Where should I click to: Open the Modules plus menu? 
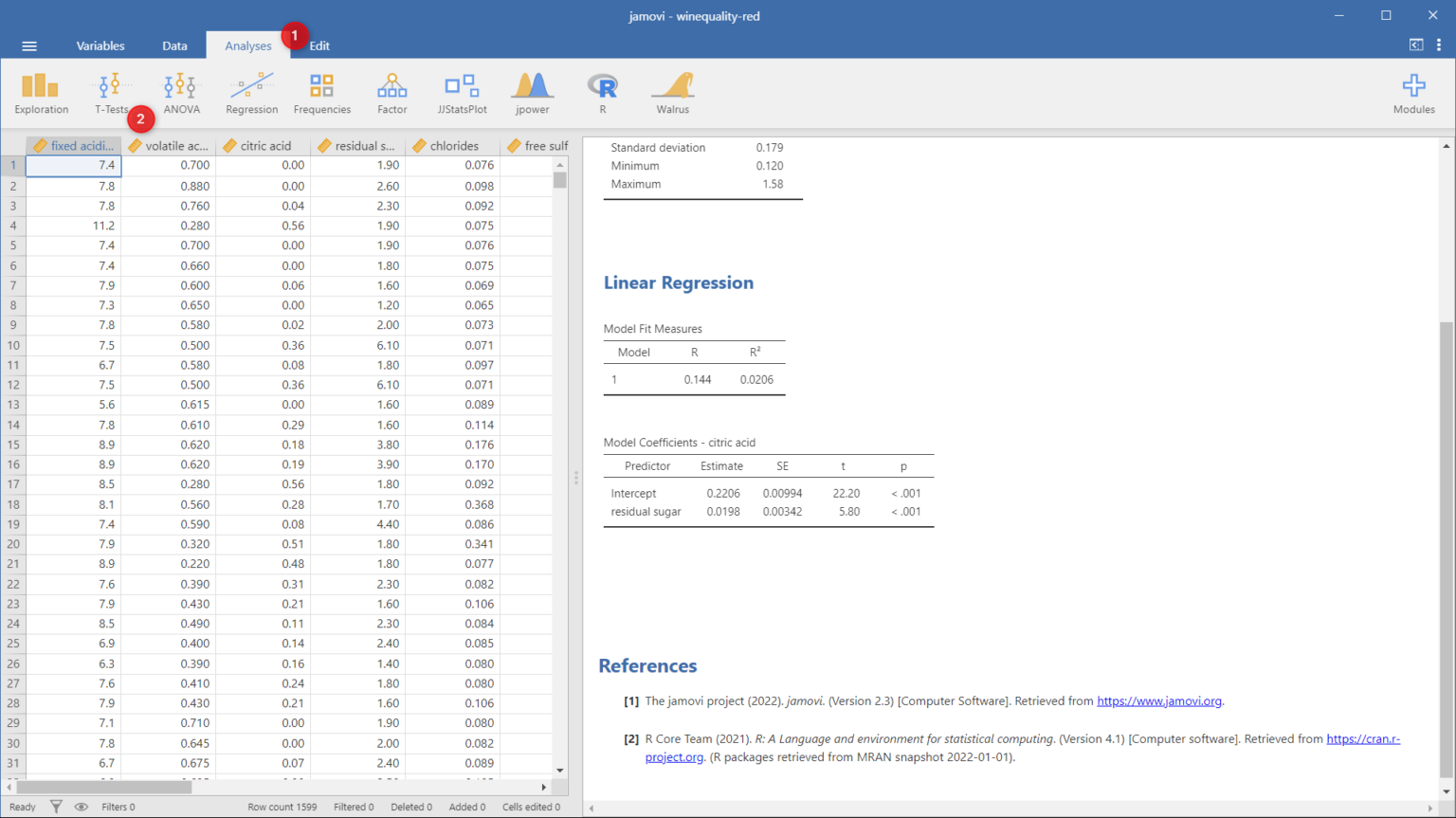pos(1413,94)
